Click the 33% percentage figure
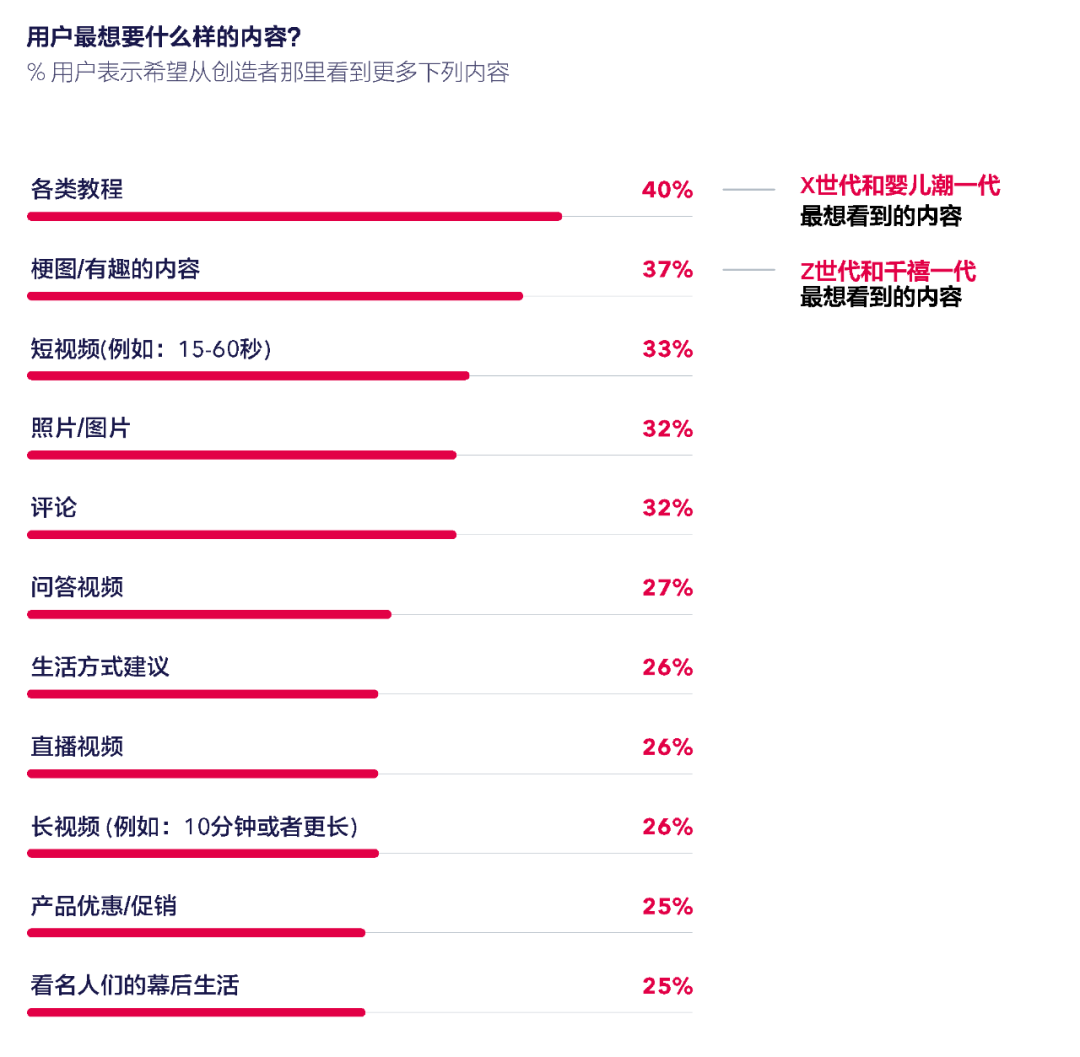Image resolution: width=1080 pixels, height=1057 pixels. click(x=667, y=349)
